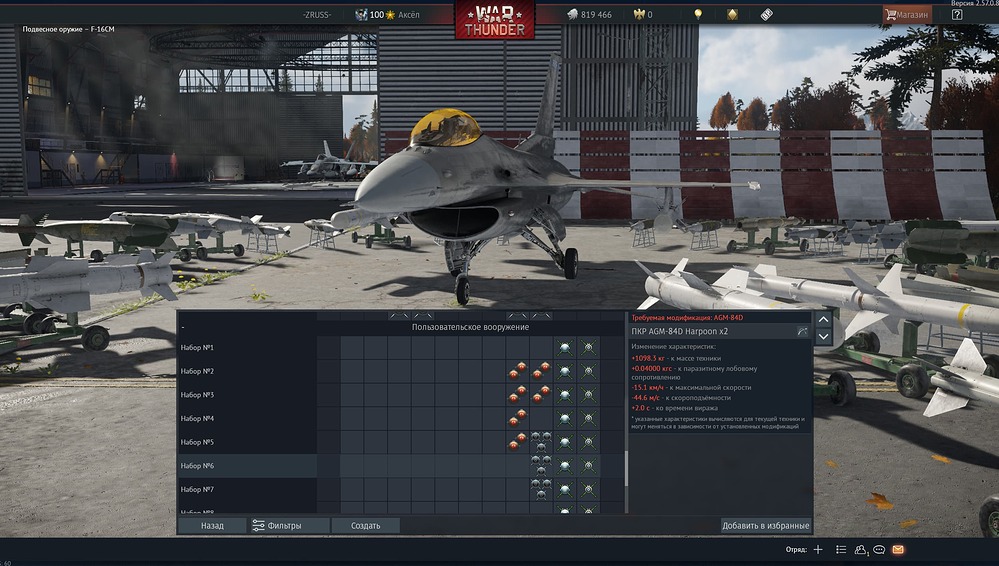The image size is (999, 566).
Task: Open the orange mail envelope icon
Action: (x=898, y=549)
